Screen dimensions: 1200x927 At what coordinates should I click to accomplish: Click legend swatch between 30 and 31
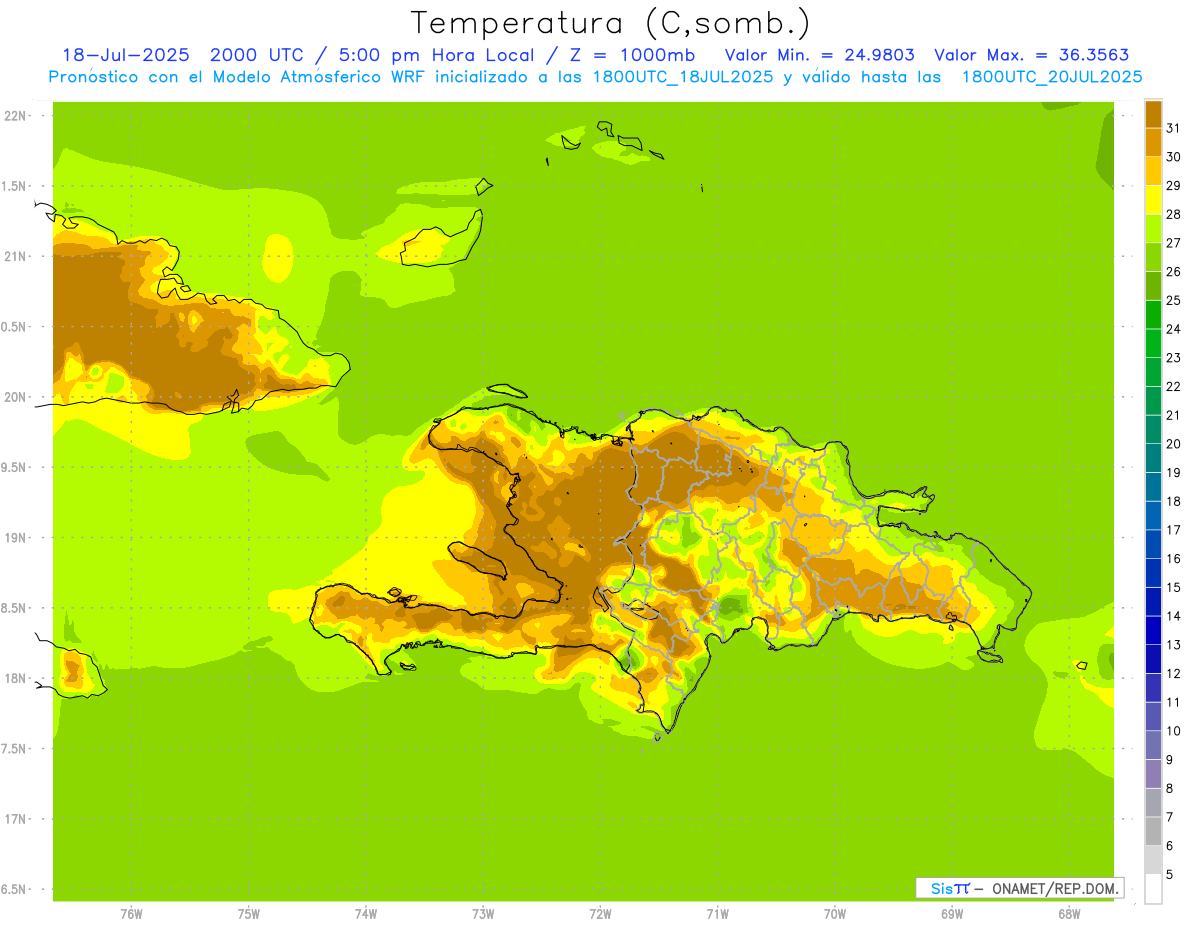1153,142
